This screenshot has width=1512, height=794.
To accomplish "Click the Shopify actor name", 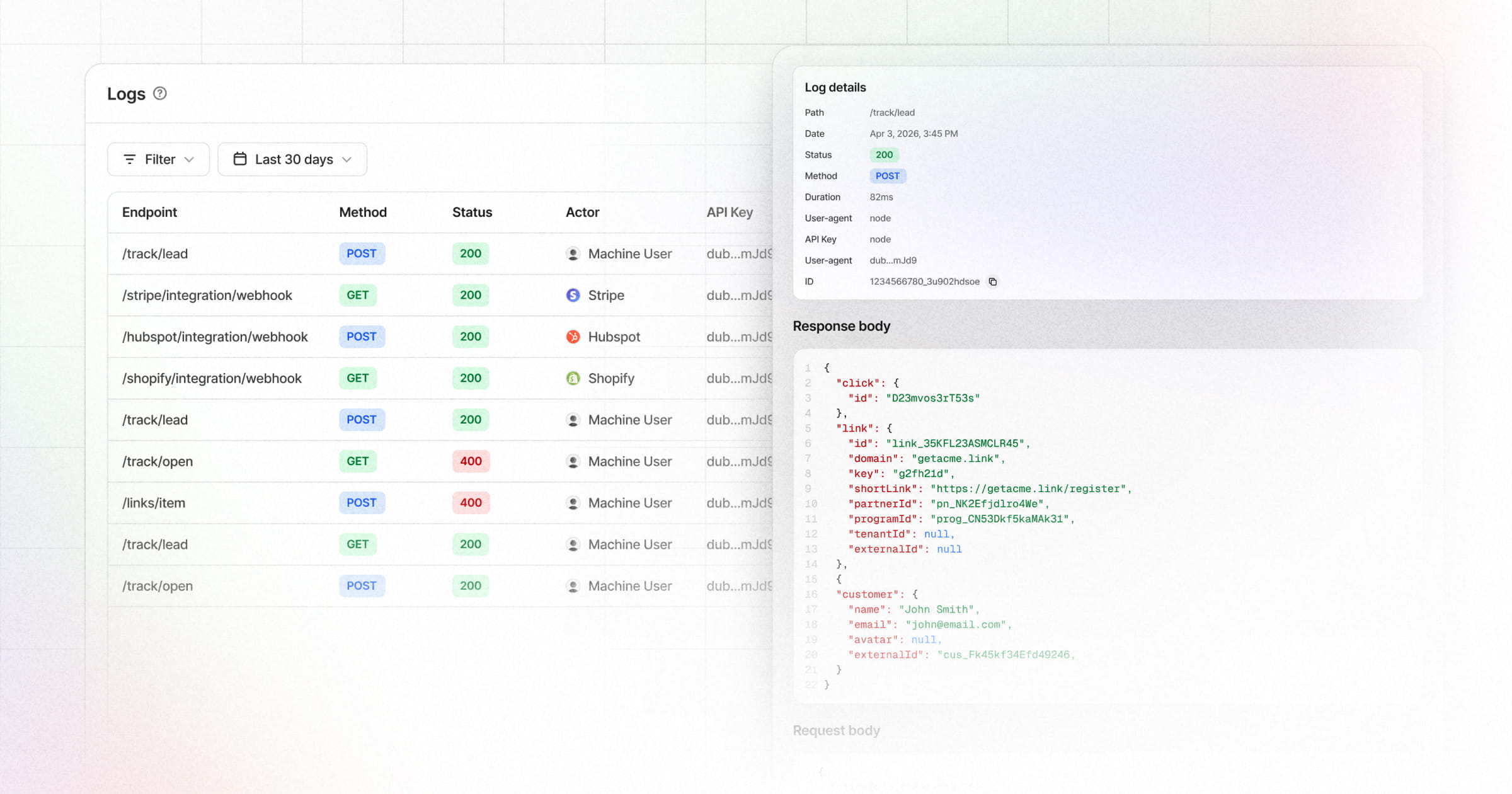I will pyautogui.click(x=611, y=378).
